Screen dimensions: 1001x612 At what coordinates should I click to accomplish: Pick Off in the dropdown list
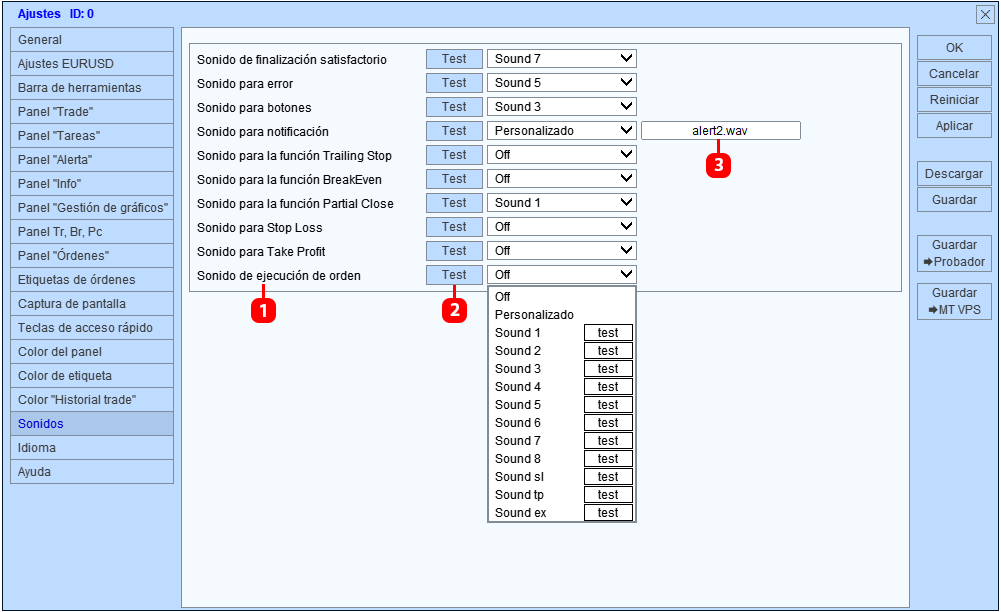pyautogui.click(x=502, y=297)
